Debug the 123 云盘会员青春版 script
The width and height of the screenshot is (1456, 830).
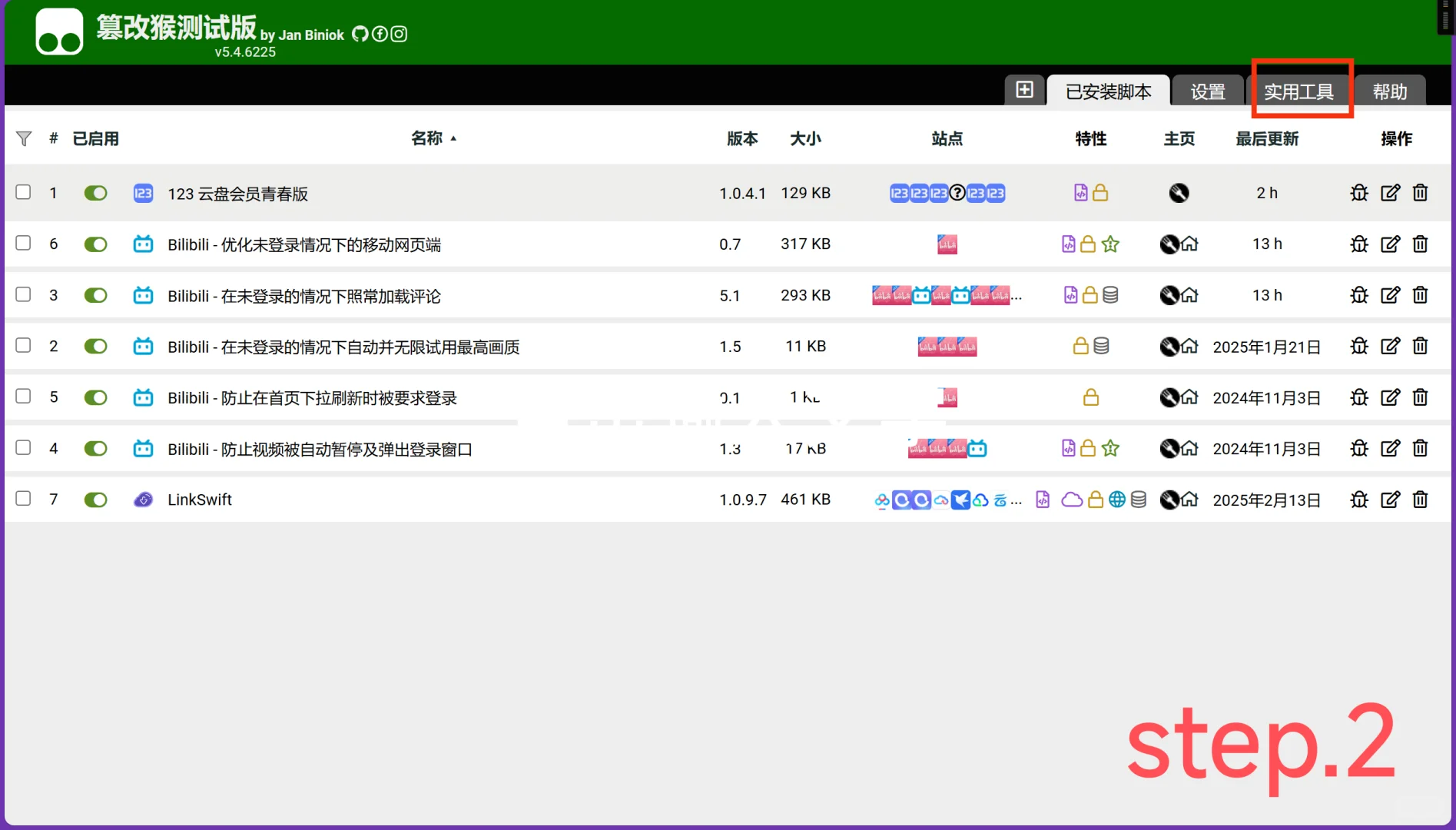tap(1359, 193)
